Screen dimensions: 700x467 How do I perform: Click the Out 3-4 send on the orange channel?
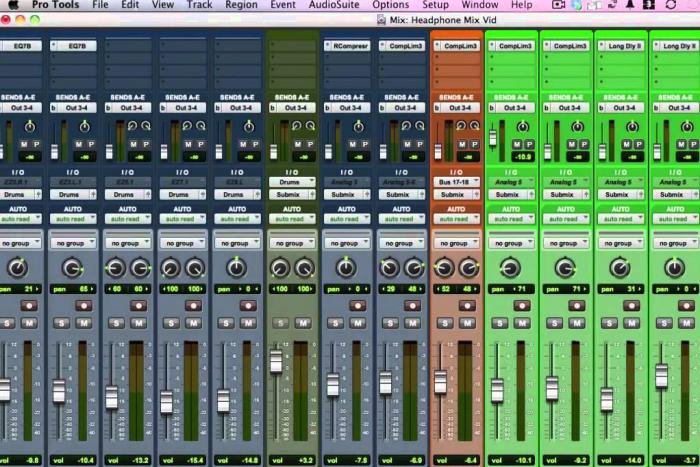[x=459, y=107]
